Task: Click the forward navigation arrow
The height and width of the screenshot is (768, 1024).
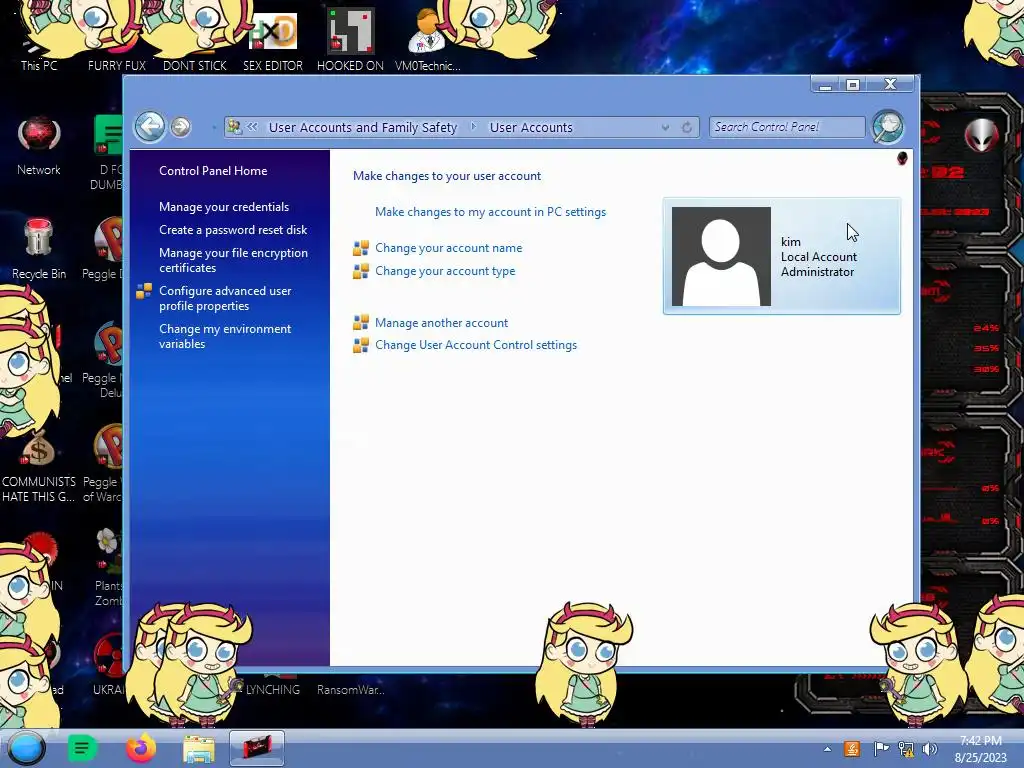Action: [x=181, y=127]
